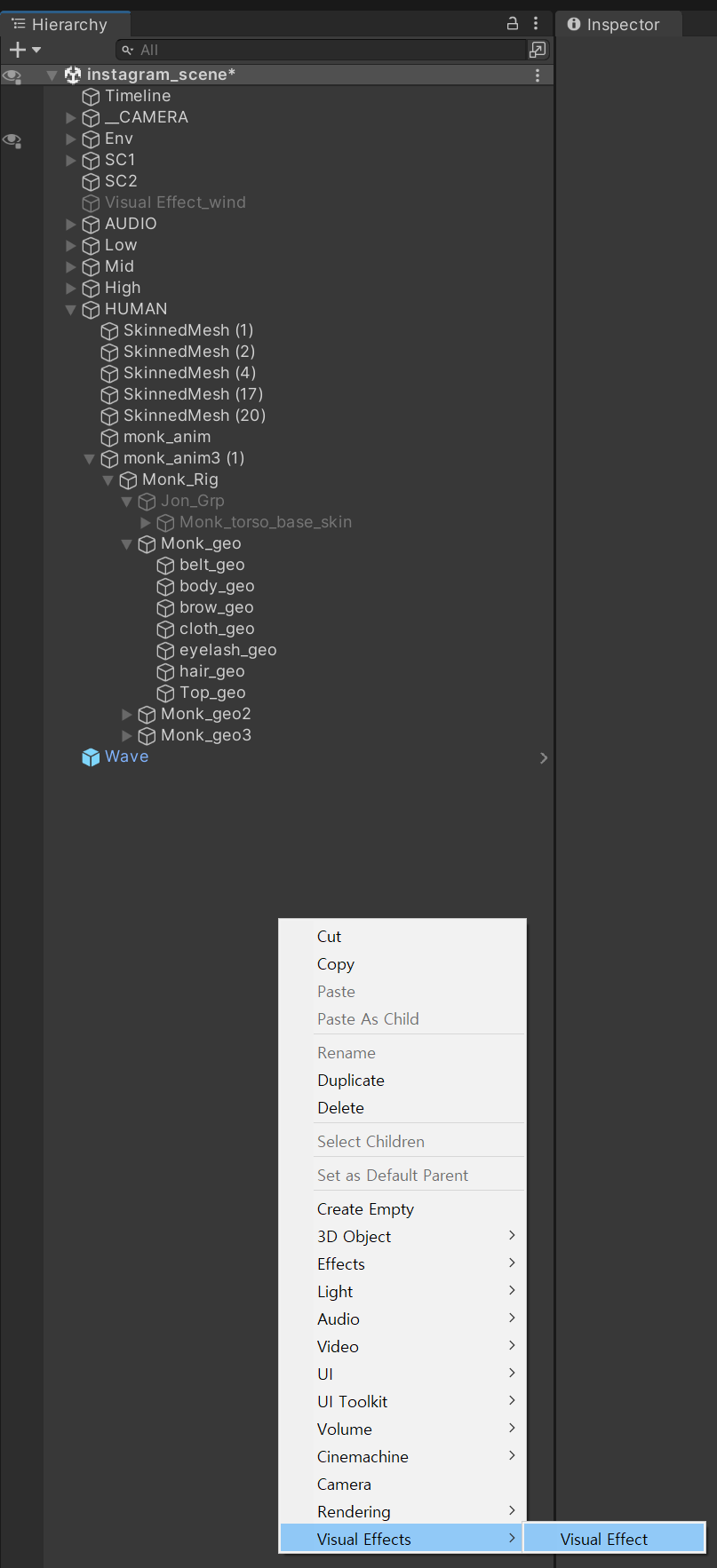Click the monk_anim cube icon
The image size is (717, 1568).
[109, 437]
